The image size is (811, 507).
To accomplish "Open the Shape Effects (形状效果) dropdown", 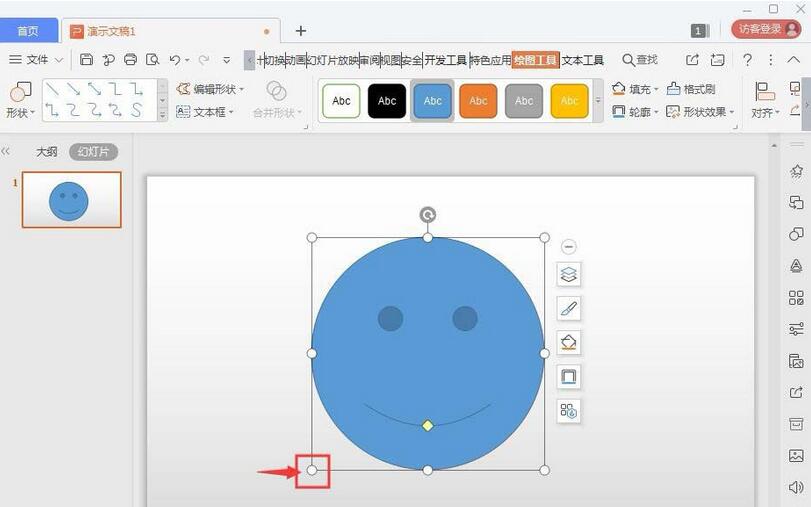I will [x=699, y=112].
